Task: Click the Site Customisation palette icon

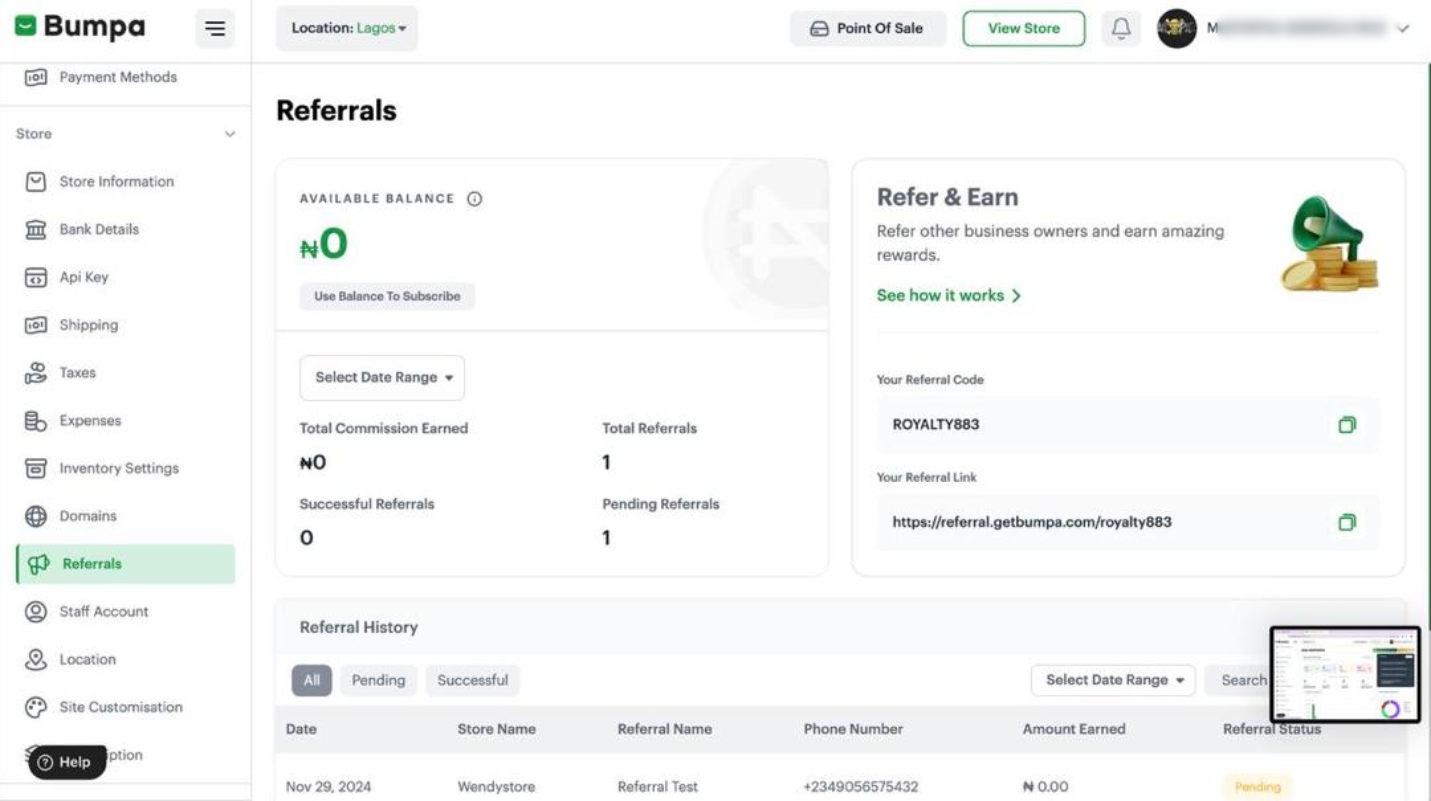Action: (x=36, y=708)
